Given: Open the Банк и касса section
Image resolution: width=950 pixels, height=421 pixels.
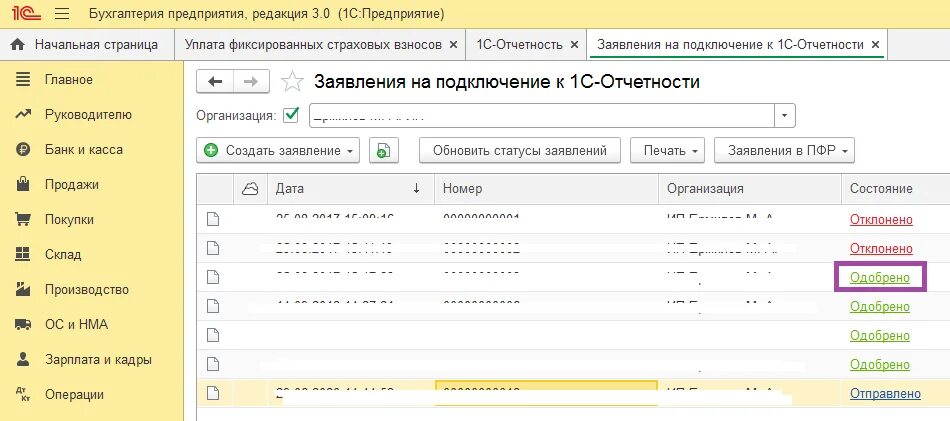Looking at the screenshot, I should coord(84,149).
